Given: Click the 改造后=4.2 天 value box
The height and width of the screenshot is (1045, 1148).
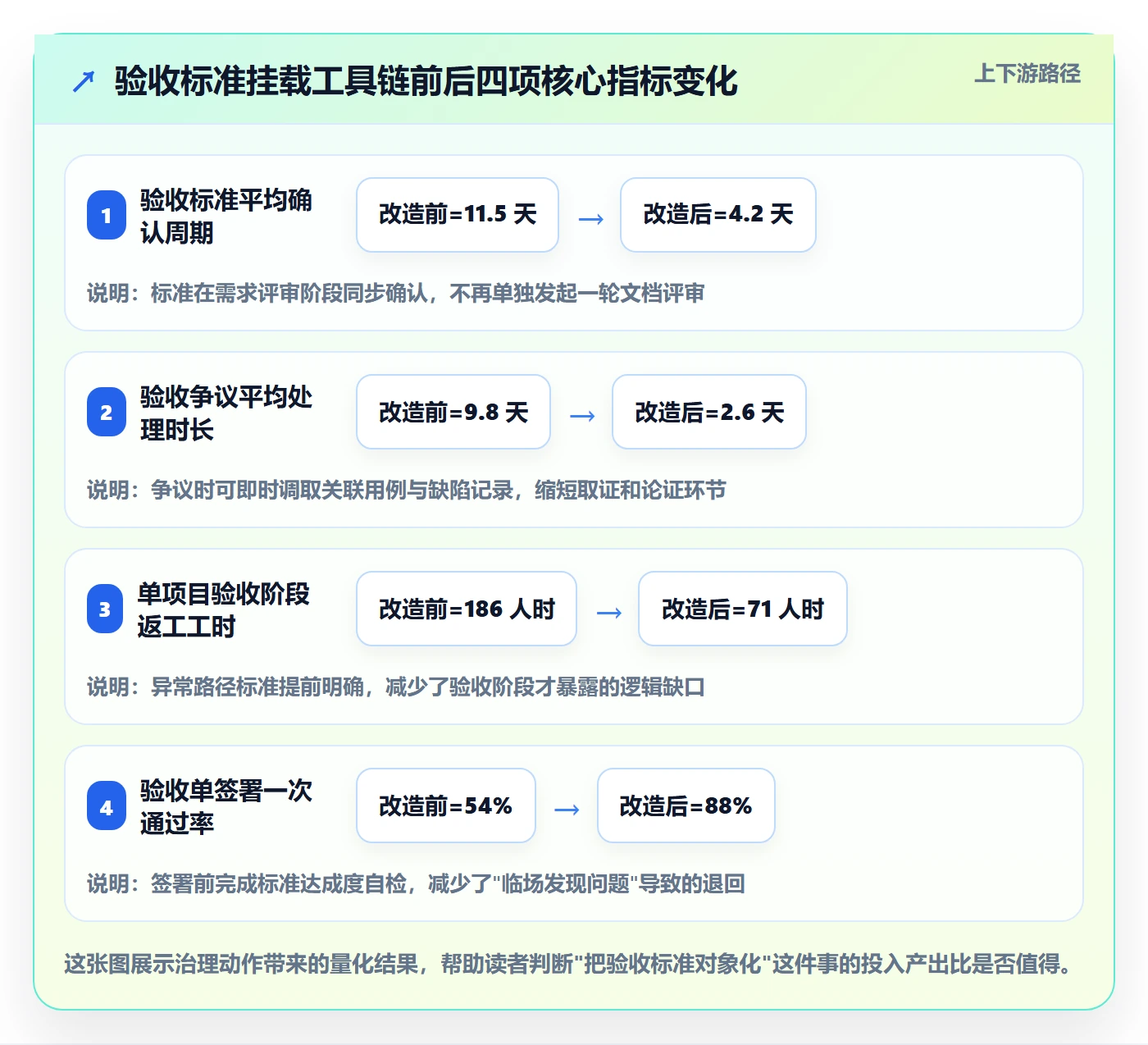Looking at the screenshot, I should tap(718, 215).
